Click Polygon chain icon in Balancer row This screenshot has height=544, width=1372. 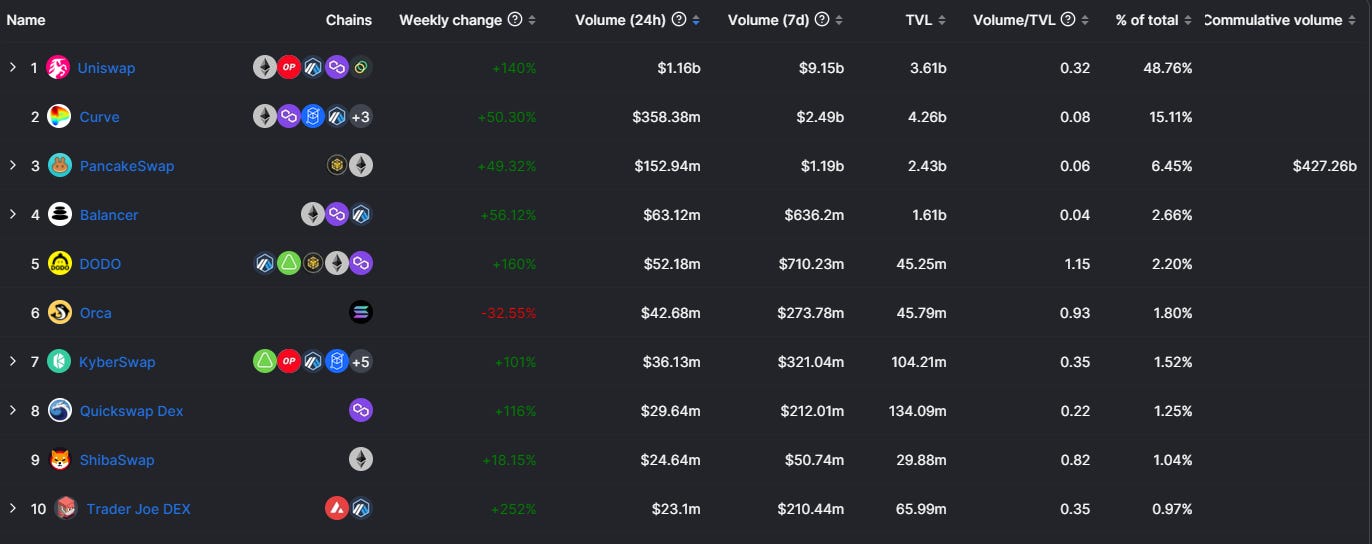point(337,215)
